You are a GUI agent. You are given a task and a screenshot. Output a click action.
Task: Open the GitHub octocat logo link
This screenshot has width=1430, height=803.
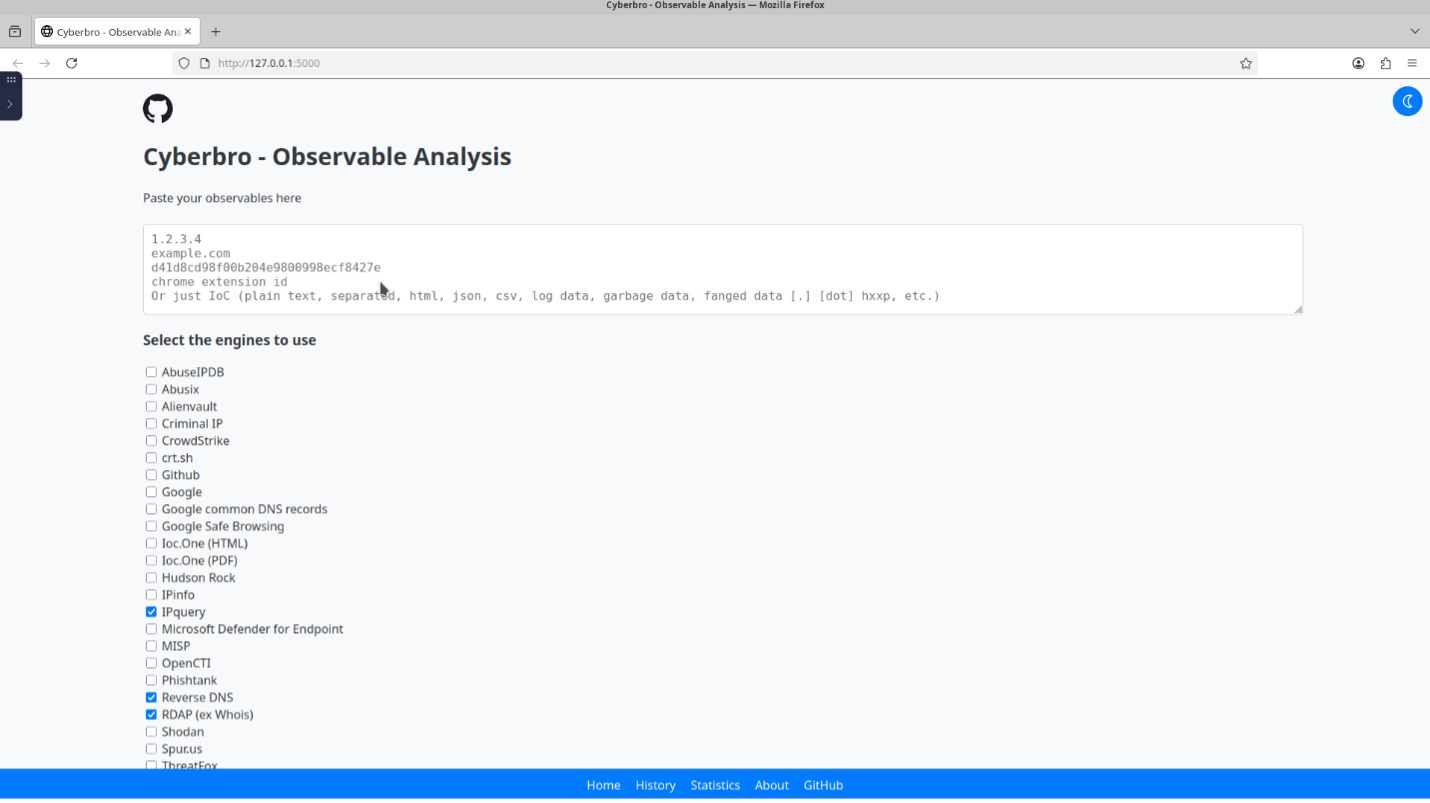click(x=158, y=108)
